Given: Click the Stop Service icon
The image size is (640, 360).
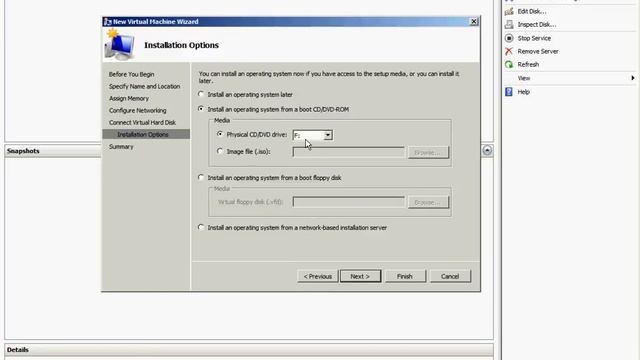Looking at the screenshot, I should click(509, 38).
